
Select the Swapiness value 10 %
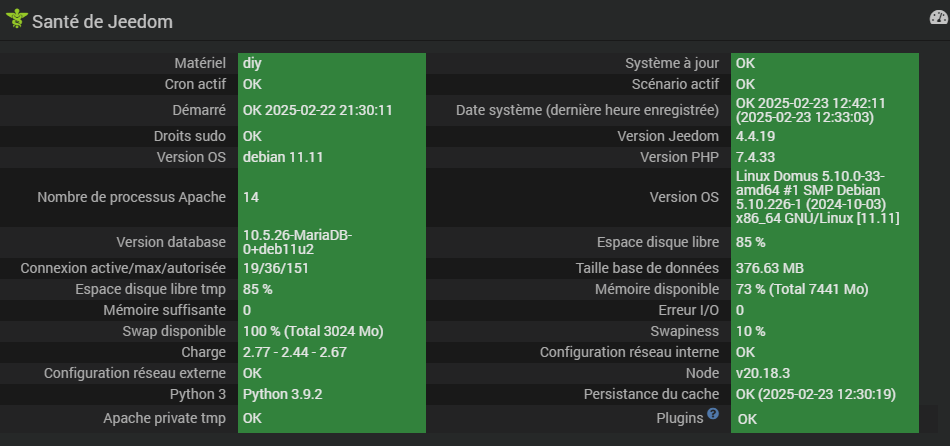click(x=751, y=331)
